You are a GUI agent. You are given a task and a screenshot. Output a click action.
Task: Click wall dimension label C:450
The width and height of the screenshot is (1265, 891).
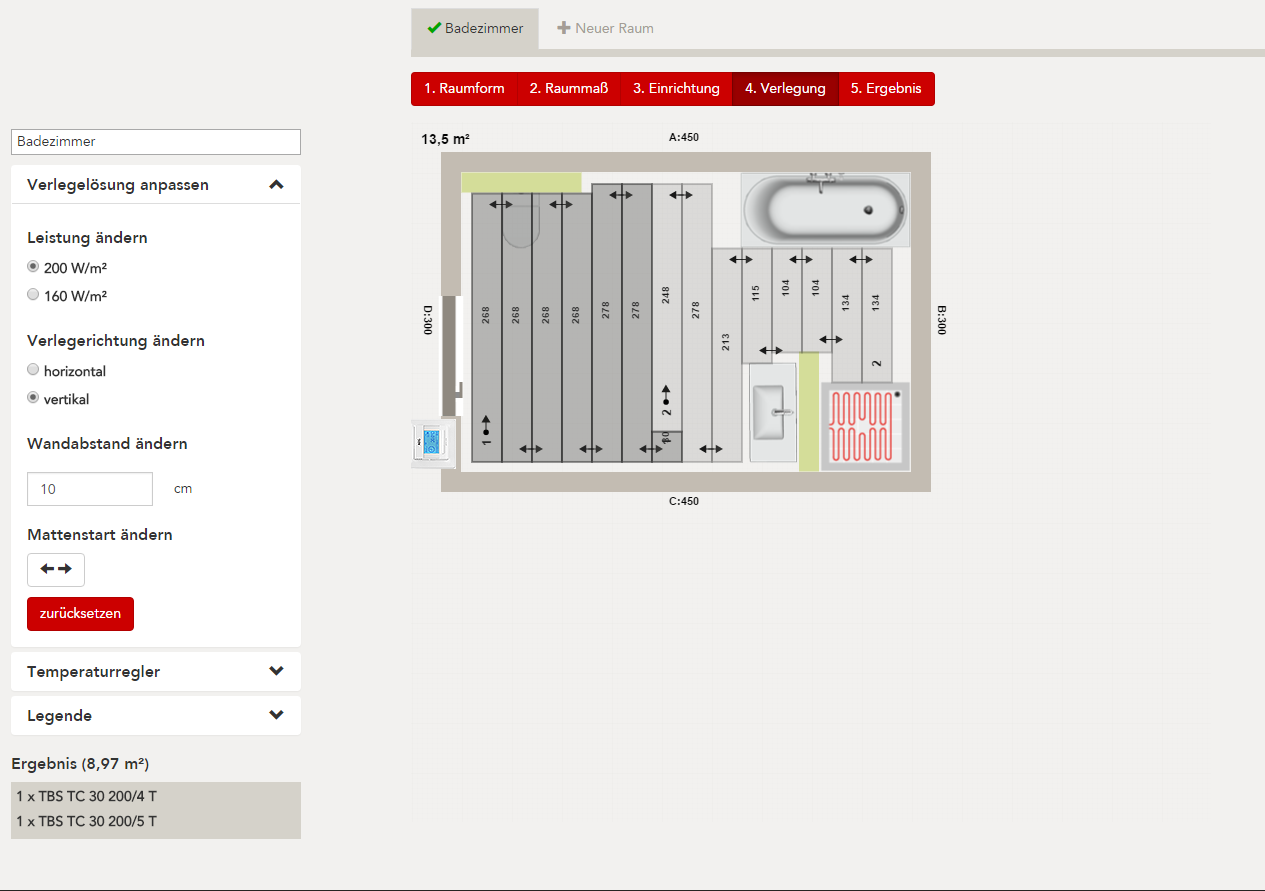coord(684,501)
